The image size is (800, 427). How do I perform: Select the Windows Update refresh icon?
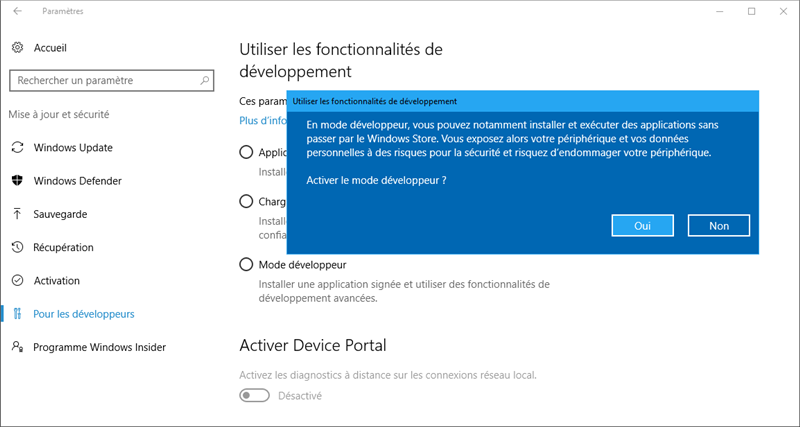pos(17,147)
